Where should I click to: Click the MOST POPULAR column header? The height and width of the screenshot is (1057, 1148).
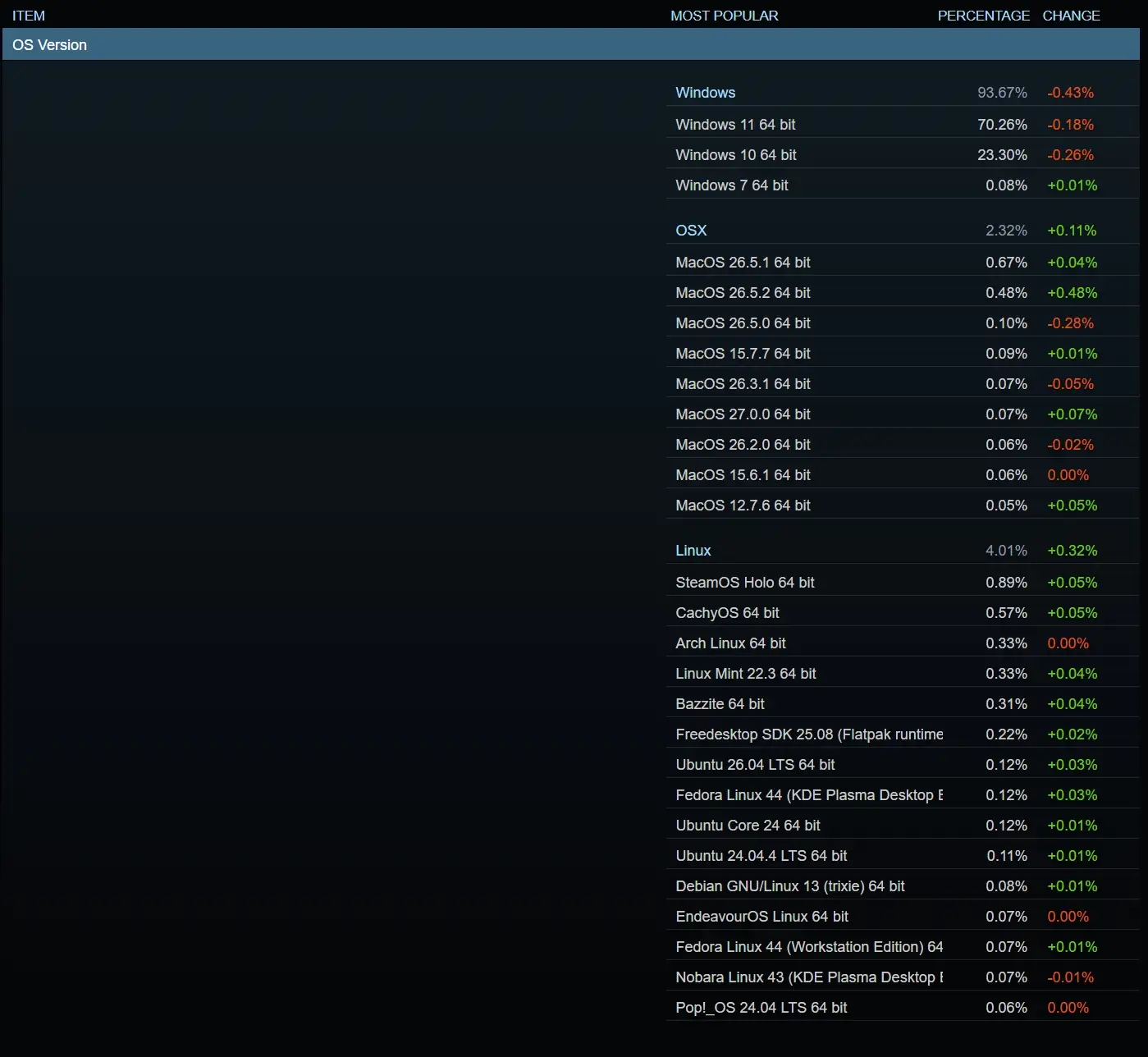[x=725, y=16]
